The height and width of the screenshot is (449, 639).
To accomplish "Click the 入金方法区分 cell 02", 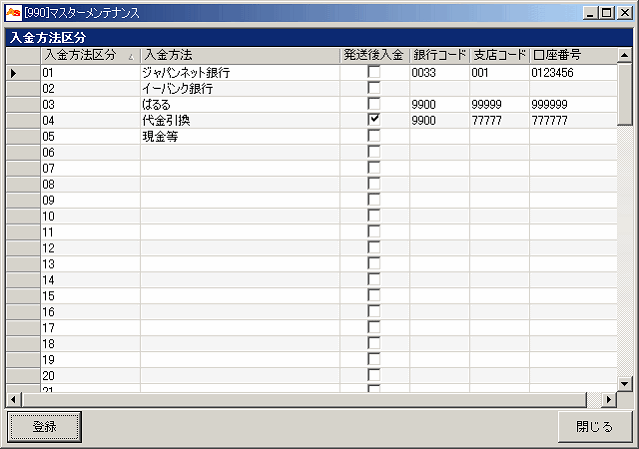I will tap(90, 89).
